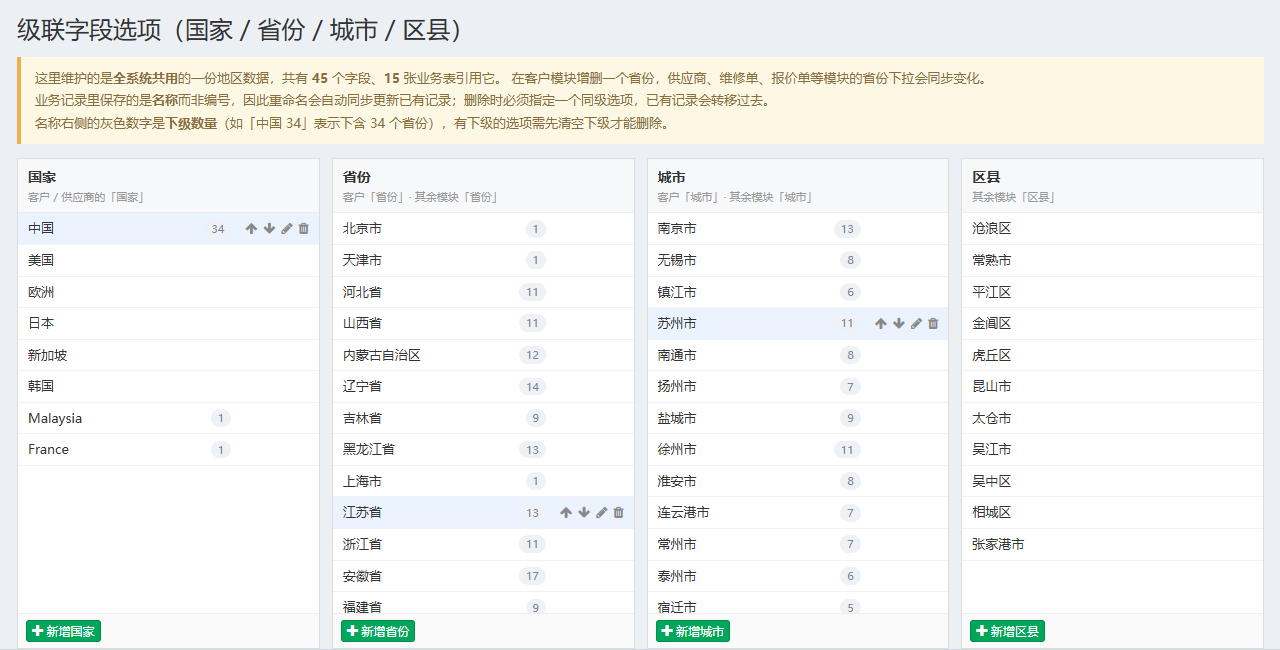Open 浙江省 in the province list

(483, 544)
